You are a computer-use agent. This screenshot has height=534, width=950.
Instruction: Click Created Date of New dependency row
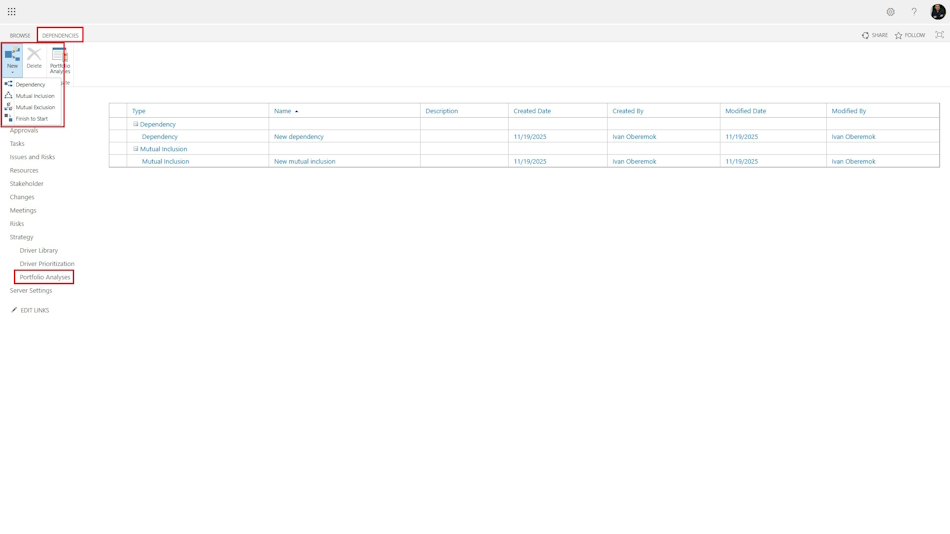(530, 136)
